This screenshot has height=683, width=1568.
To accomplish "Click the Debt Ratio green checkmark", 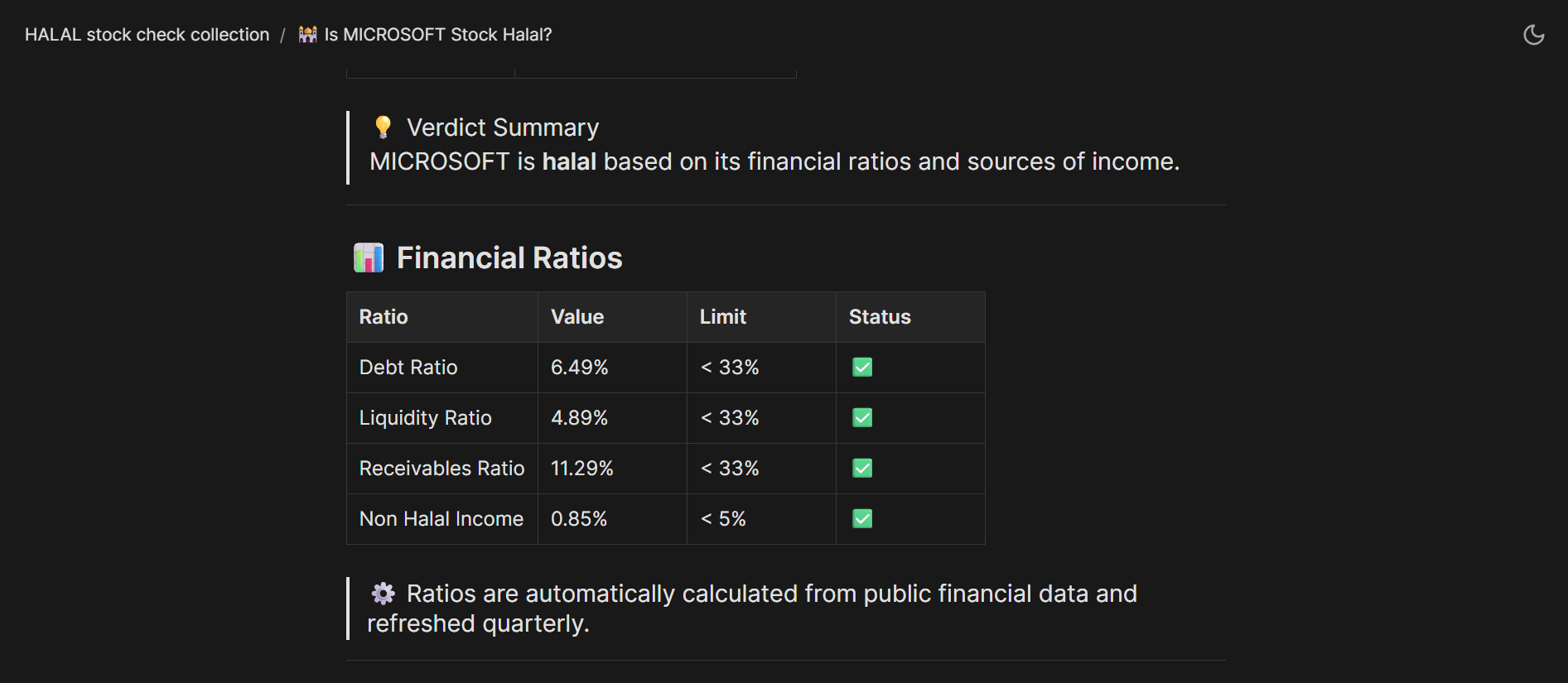I will 862,368.
